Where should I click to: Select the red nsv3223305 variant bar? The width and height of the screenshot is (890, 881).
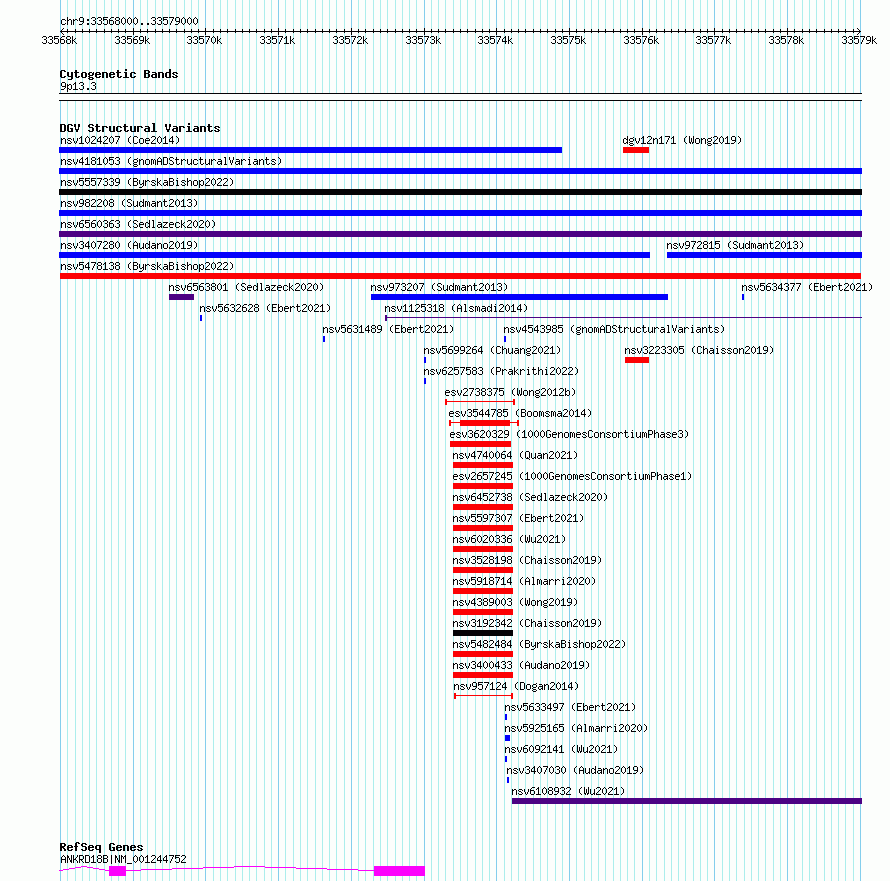pos(637,360)
